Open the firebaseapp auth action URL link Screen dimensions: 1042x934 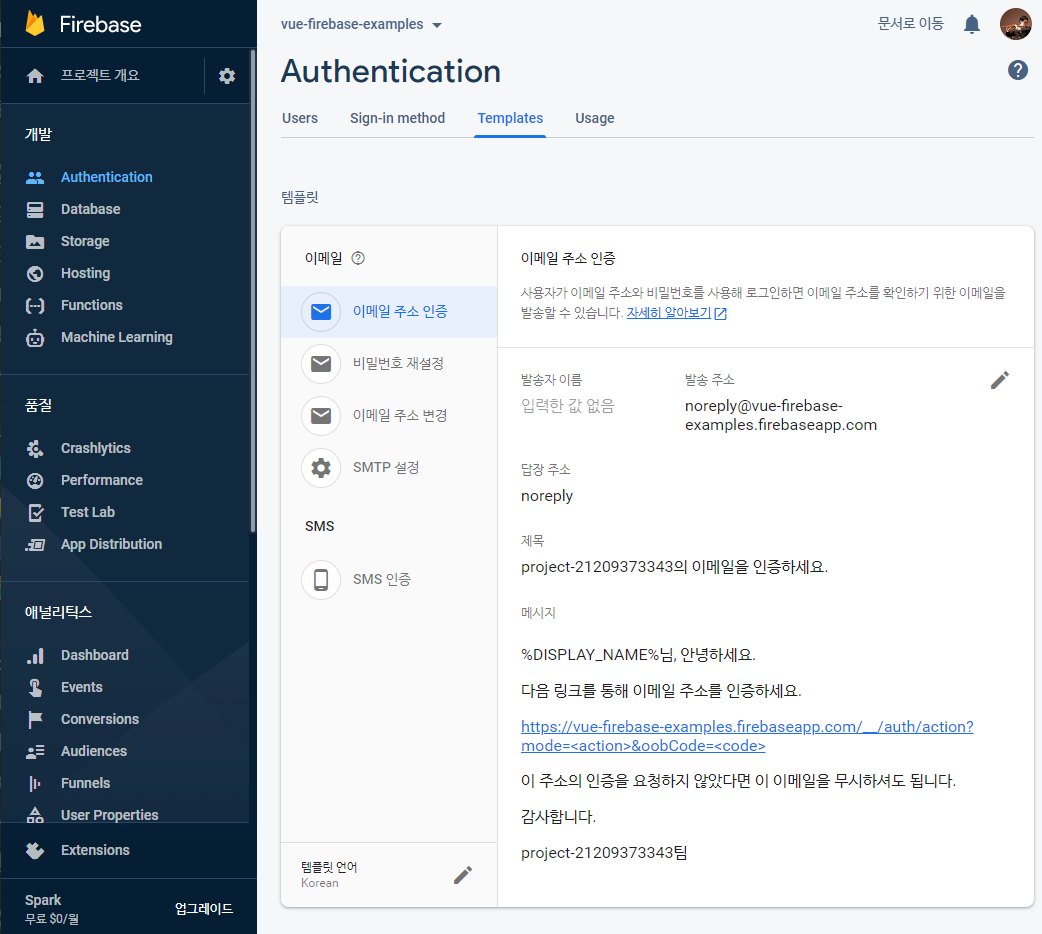click(747, 737)
